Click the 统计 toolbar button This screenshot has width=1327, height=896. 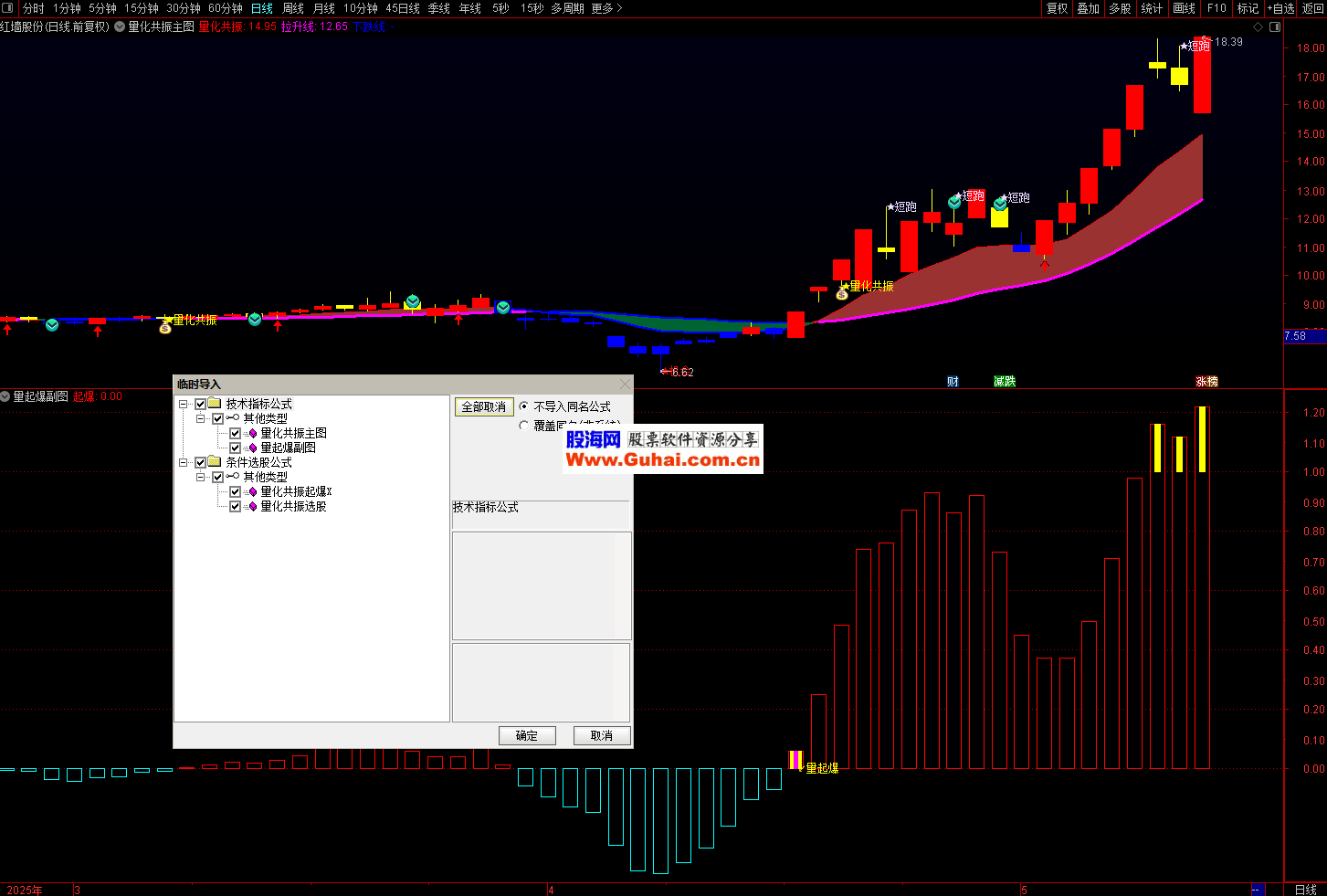(x=1153, y=8)
